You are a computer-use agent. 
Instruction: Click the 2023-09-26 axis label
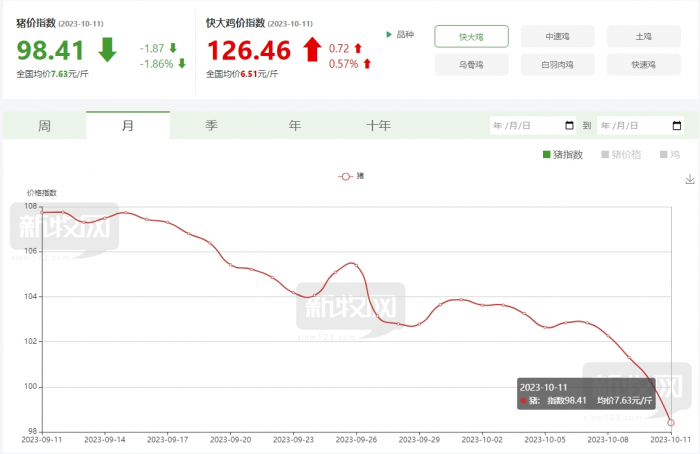coord(356,440)
